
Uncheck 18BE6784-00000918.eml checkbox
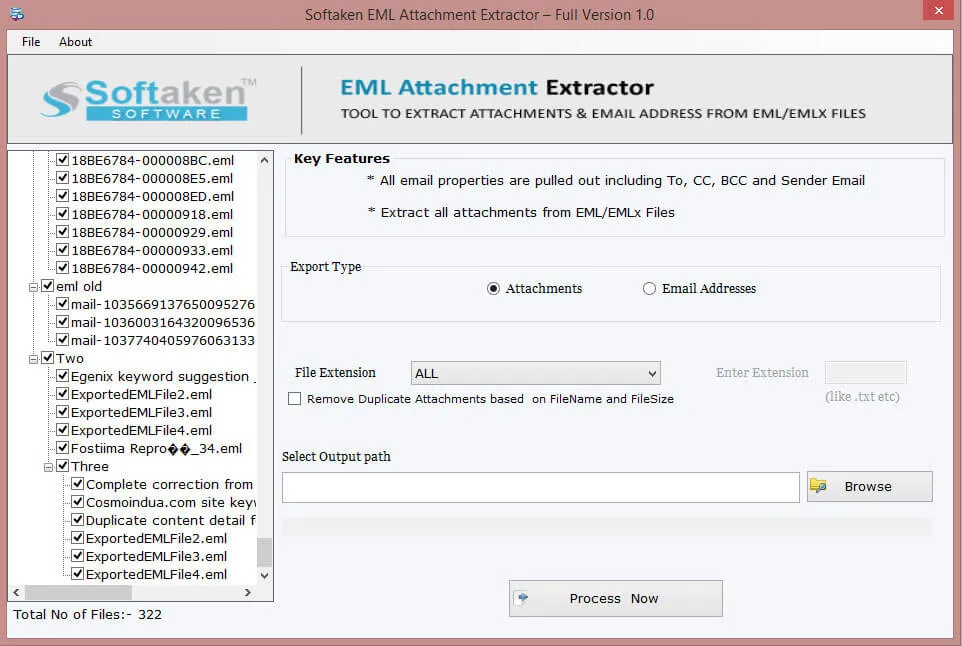63,213
